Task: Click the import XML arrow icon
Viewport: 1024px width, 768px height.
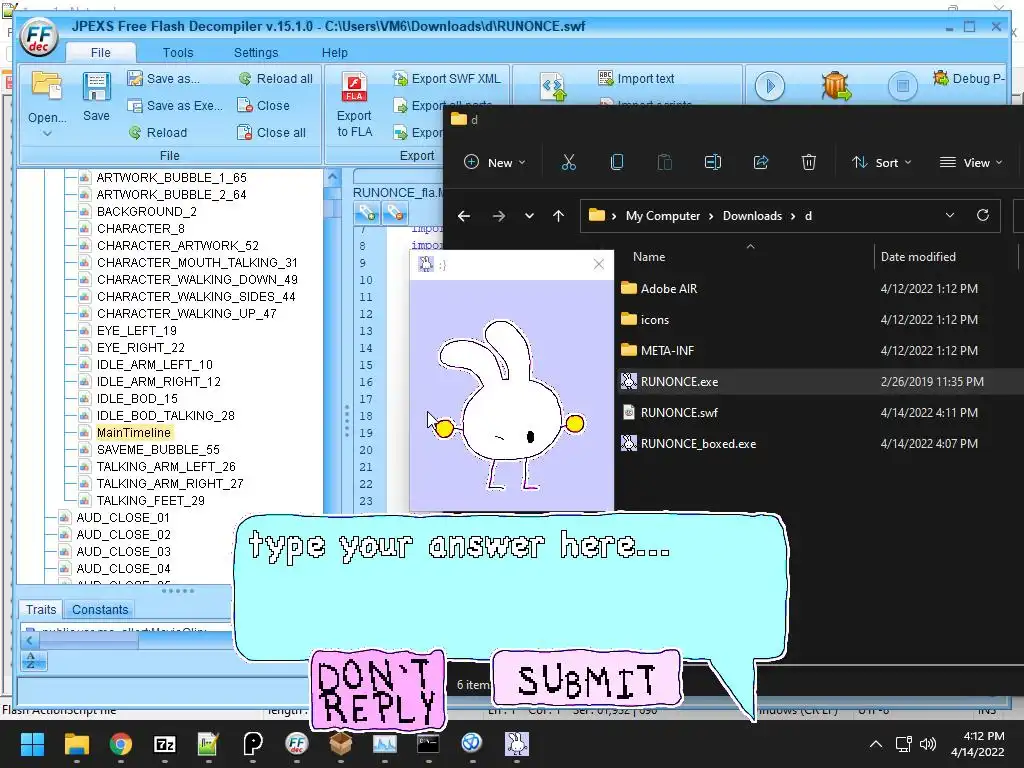Action: coord(553,87)
